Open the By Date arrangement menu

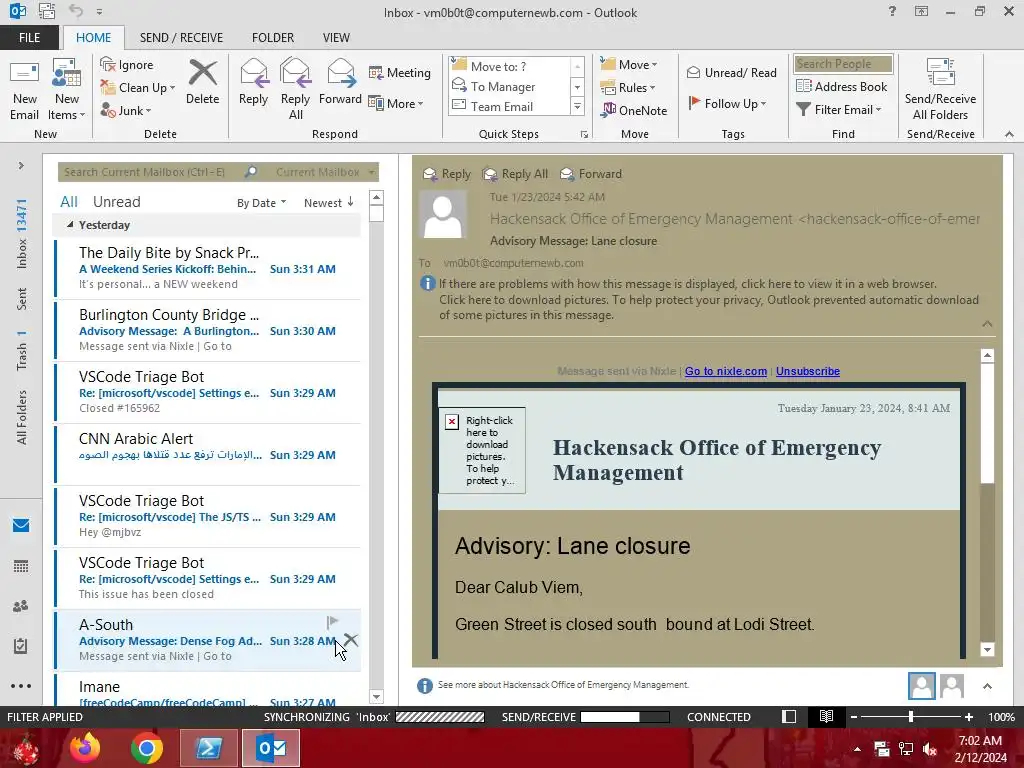[261, 203]
